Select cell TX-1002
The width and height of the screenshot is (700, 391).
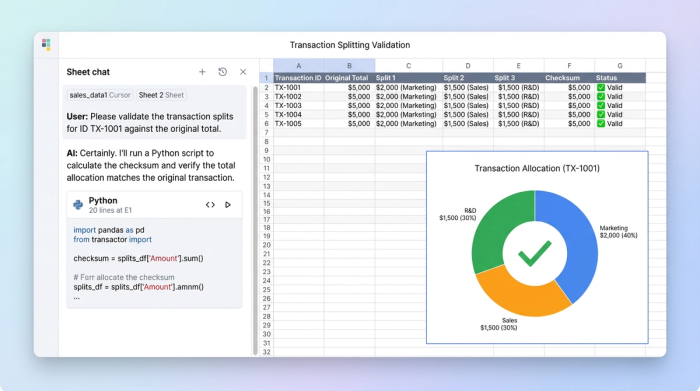point(299,97)
